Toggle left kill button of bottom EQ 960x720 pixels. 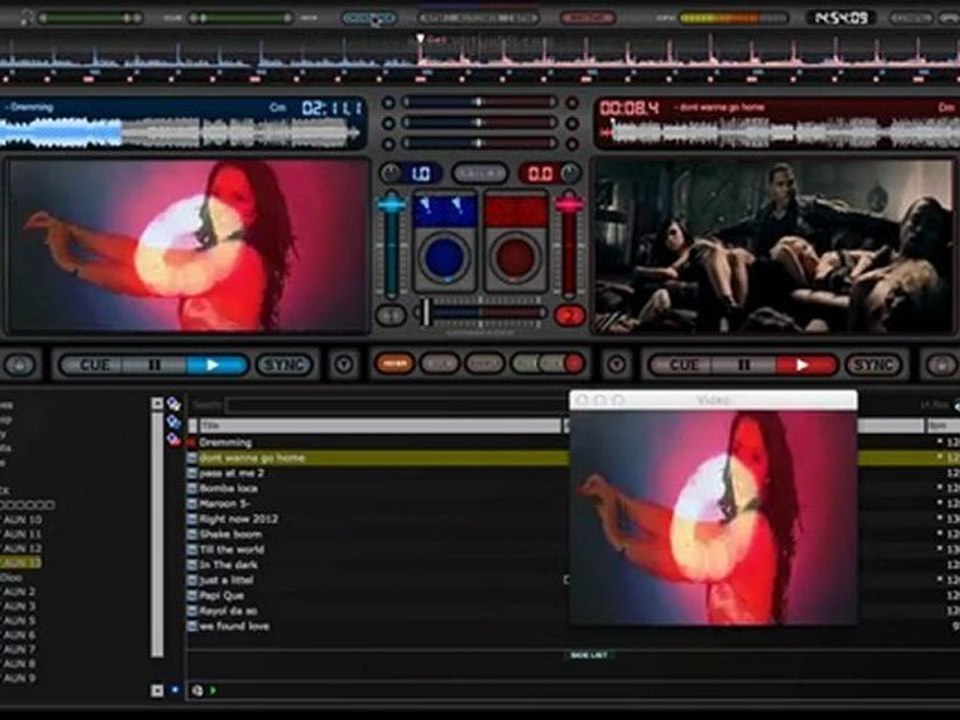(x=388, y=144)
